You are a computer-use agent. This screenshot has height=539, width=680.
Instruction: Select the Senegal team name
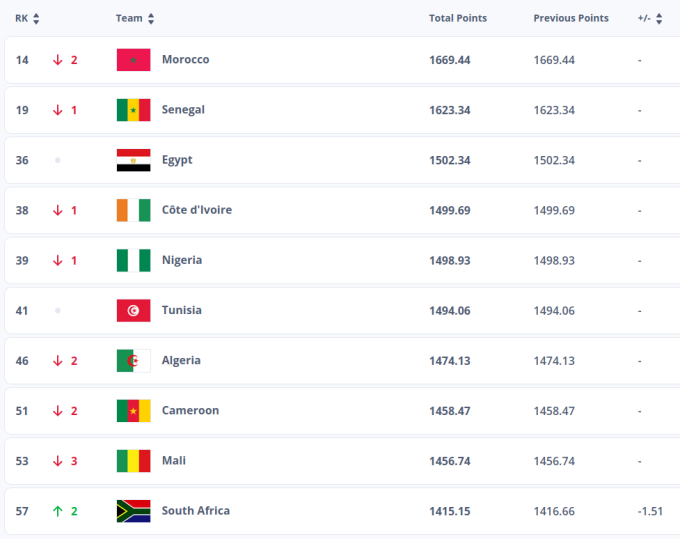click(183, 110)
